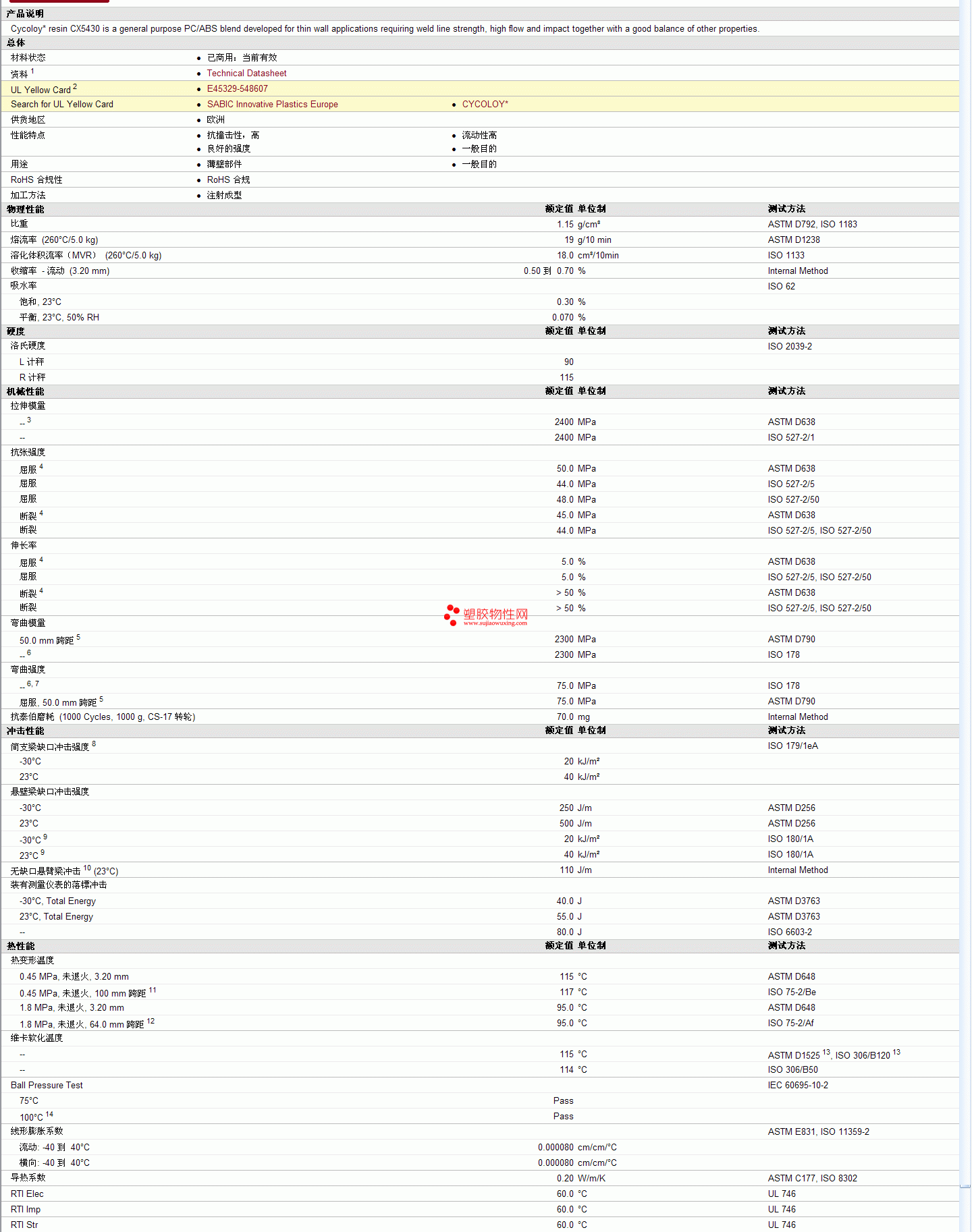Select the RTI Elec row label
The image size is (972, 1232).
(x=27, y=1194)
